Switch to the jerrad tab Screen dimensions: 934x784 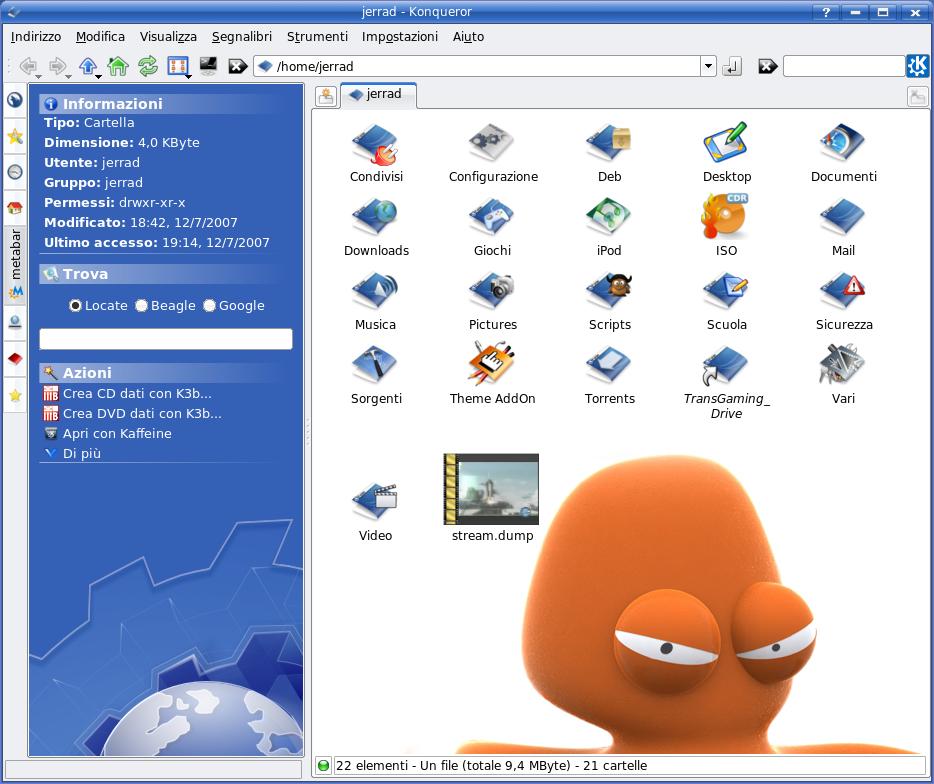coord(378,95)
